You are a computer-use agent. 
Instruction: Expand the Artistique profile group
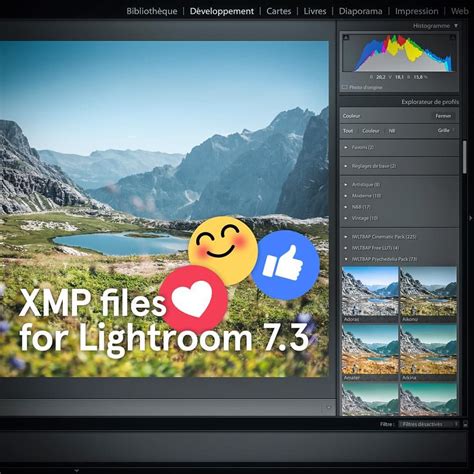pyautogui.click(x=346, y=184)
